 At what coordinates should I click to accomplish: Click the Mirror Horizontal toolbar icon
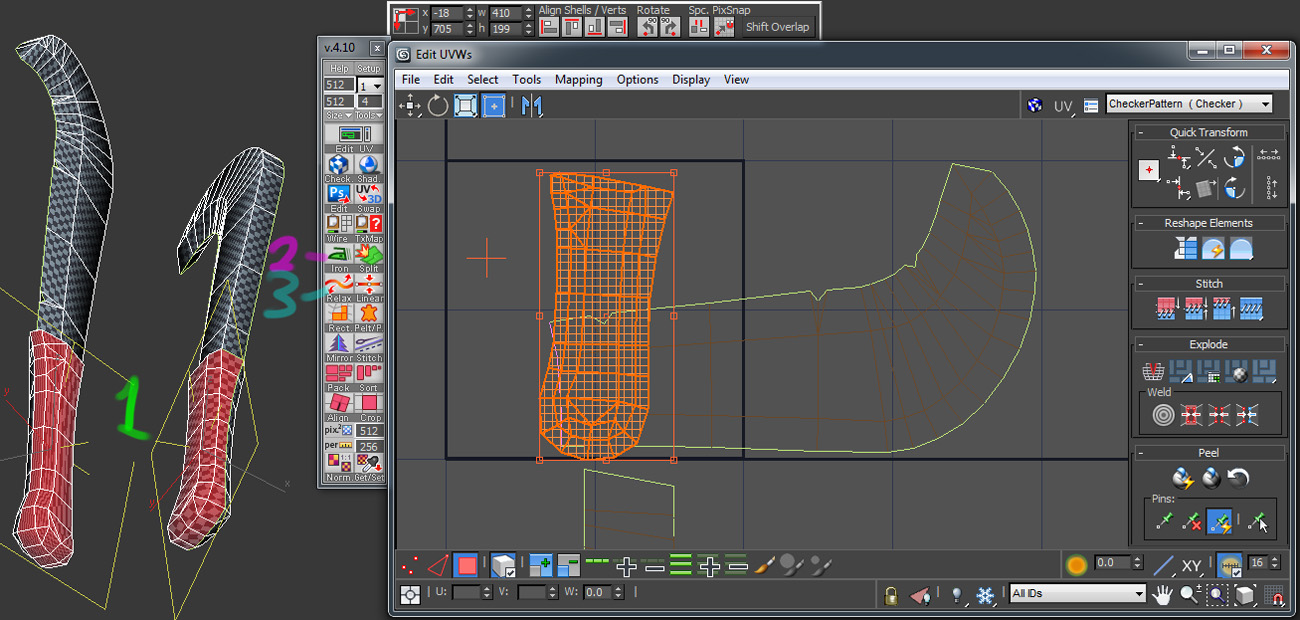click(x=531, y=105)
